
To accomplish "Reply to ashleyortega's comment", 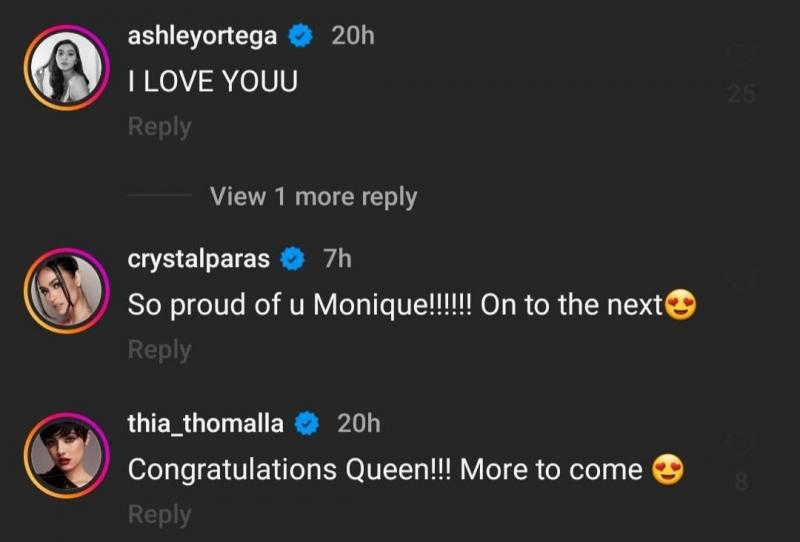I will 159,127.
